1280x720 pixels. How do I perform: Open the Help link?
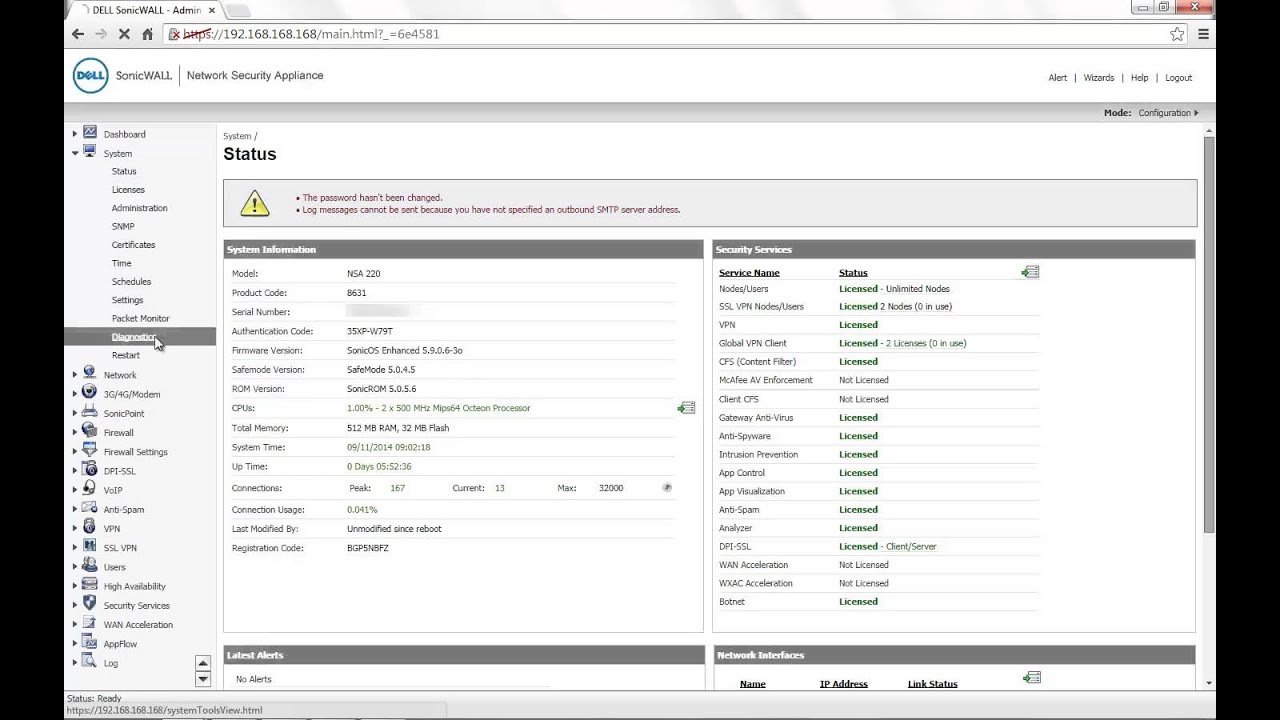pyautogui.click(x=1140, y=78)
